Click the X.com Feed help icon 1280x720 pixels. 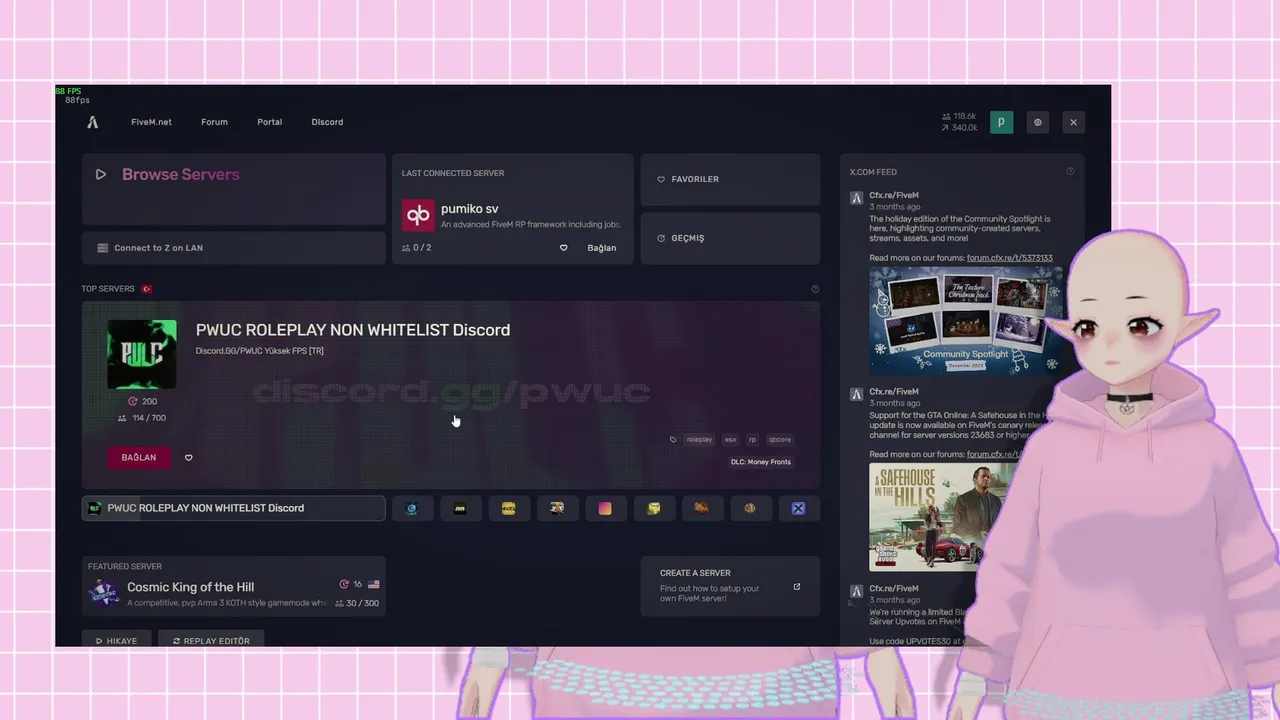coord(1070,172)
